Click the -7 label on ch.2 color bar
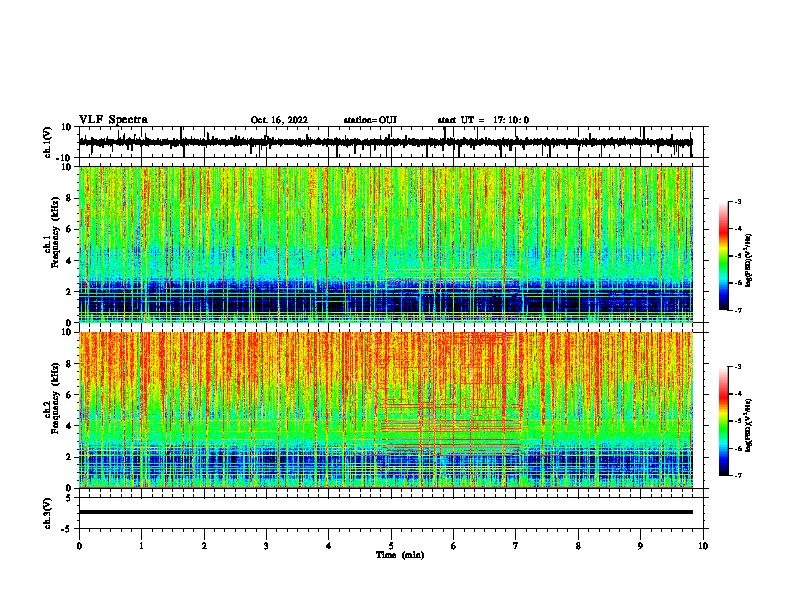Image resolution: width=792 pixels, height=612 pixels. pyautogui.click(x=738, y=475)
